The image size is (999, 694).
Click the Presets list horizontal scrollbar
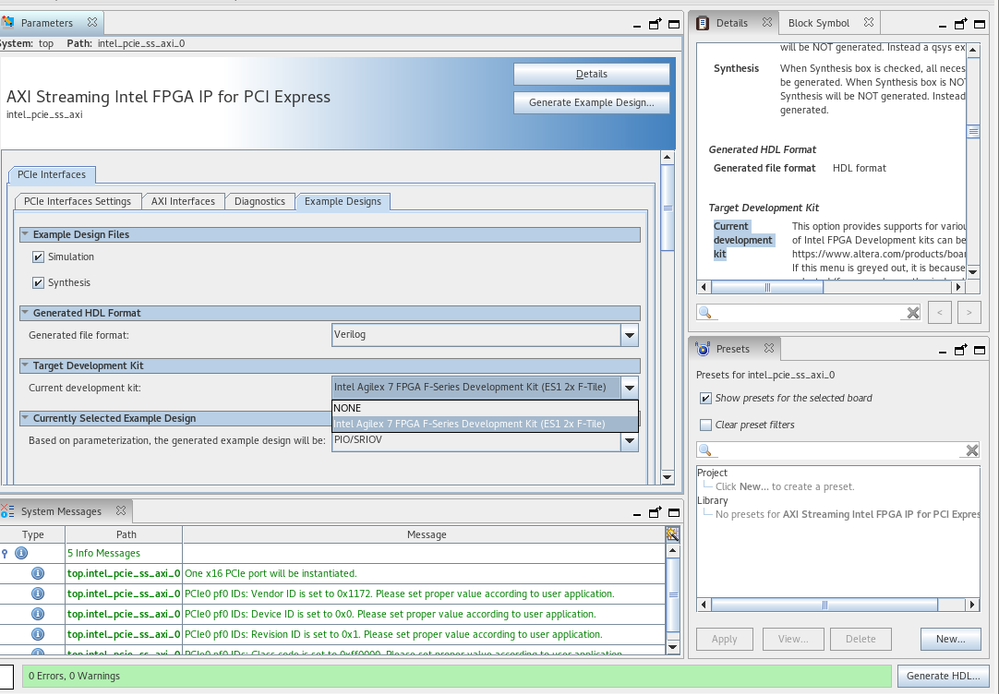click(824, 605)
